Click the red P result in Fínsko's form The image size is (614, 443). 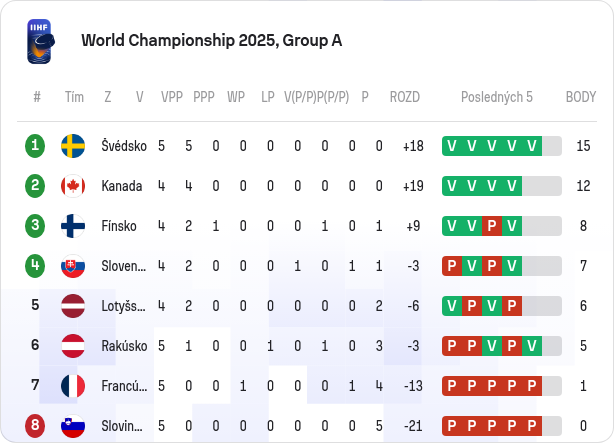492,226
